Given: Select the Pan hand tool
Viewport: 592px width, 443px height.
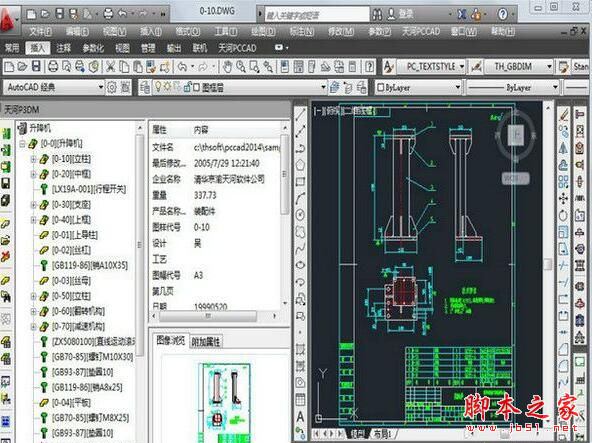Looking at the screenshot, I should tap(227, 67).
